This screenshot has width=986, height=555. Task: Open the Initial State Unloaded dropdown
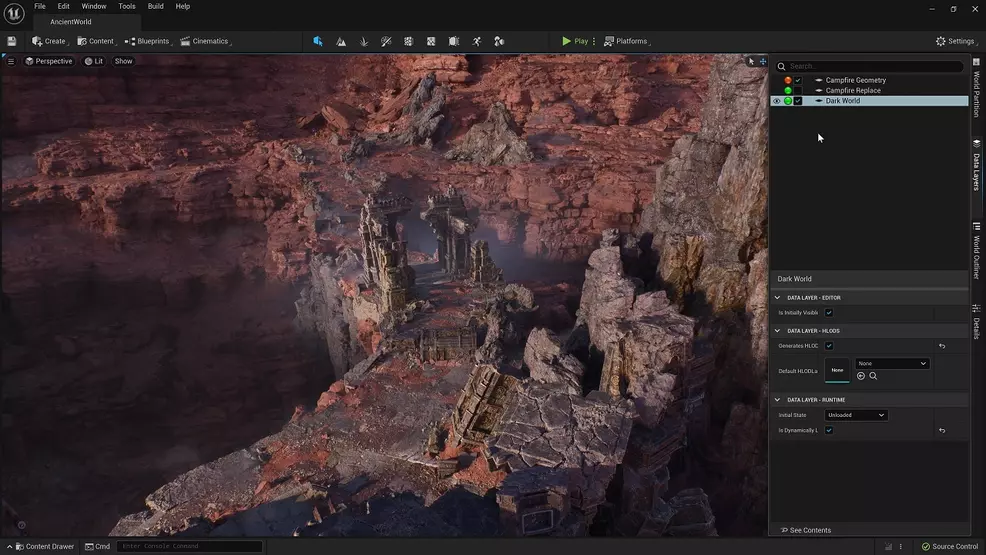click(x=856, y=415)
